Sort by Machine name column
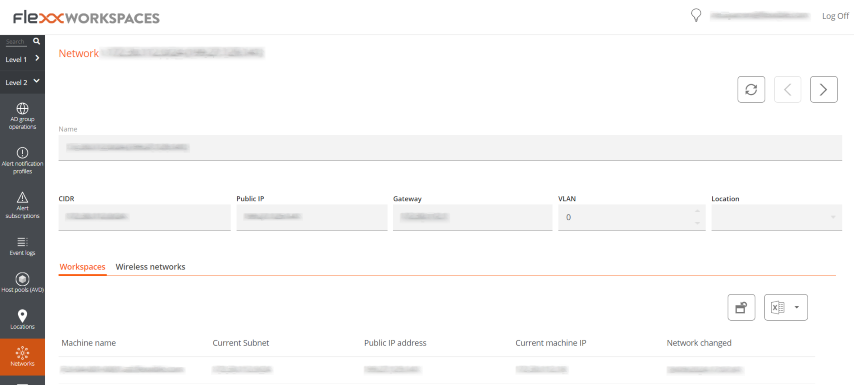Viewport: 854px width, 385px height. point(89,343)
